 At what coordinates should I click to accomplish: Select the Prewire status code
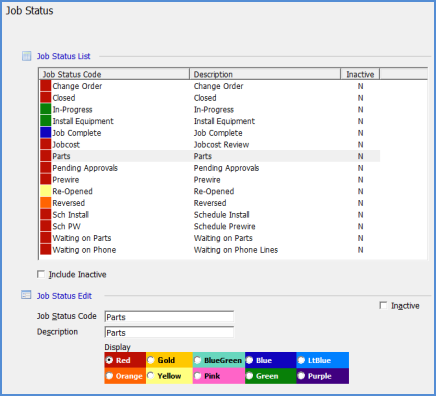[66, 179]
